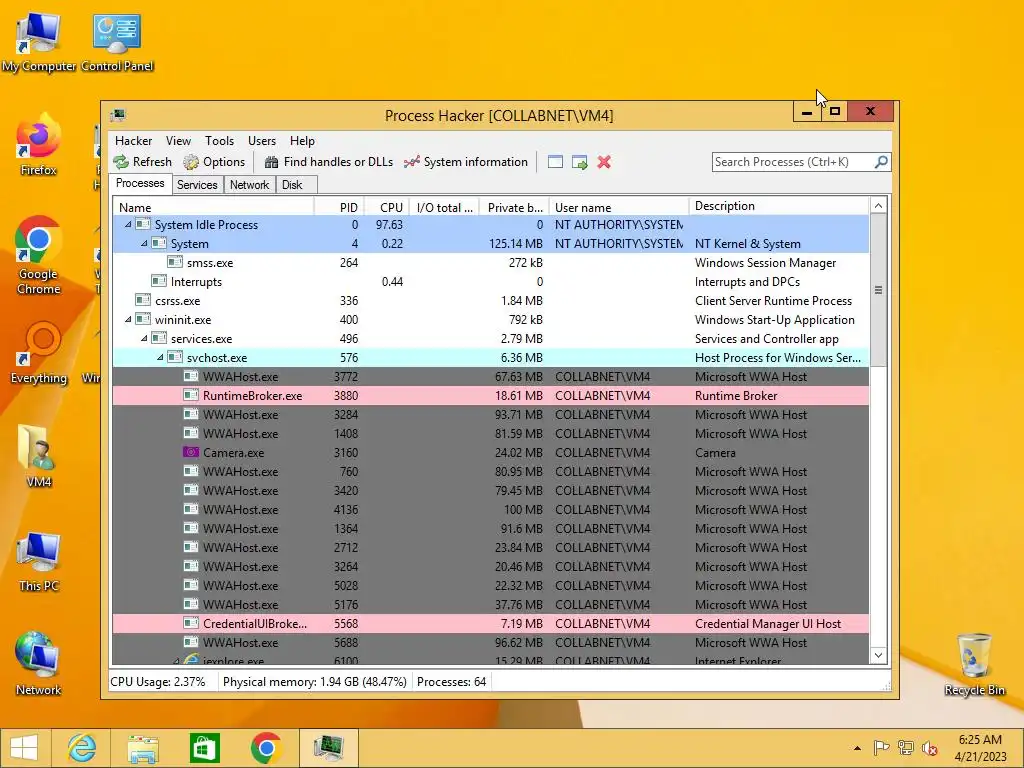The width and height of the screenshot is (1024, 768).
Task: Click 'Client Server Runtime Process' description
Action: [x=773, y=300]
